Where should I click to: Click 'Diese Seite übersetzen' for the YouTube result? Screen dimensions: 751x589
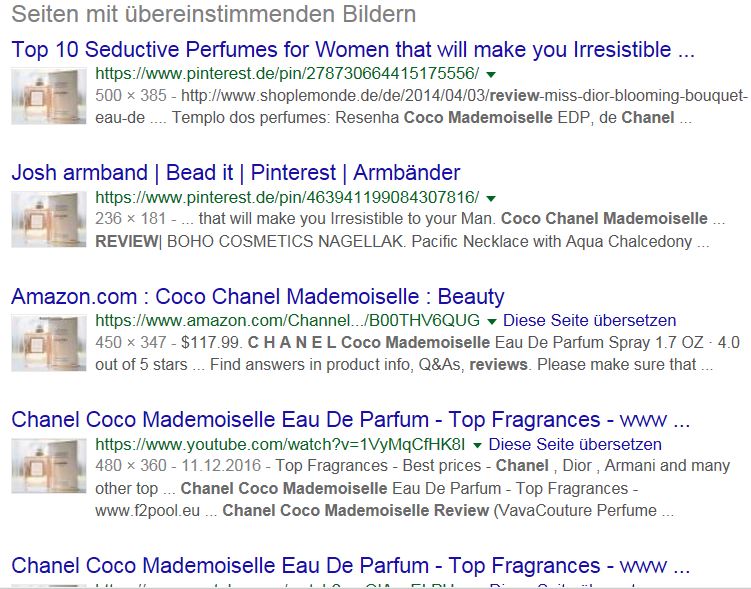[x=575, y=444]
